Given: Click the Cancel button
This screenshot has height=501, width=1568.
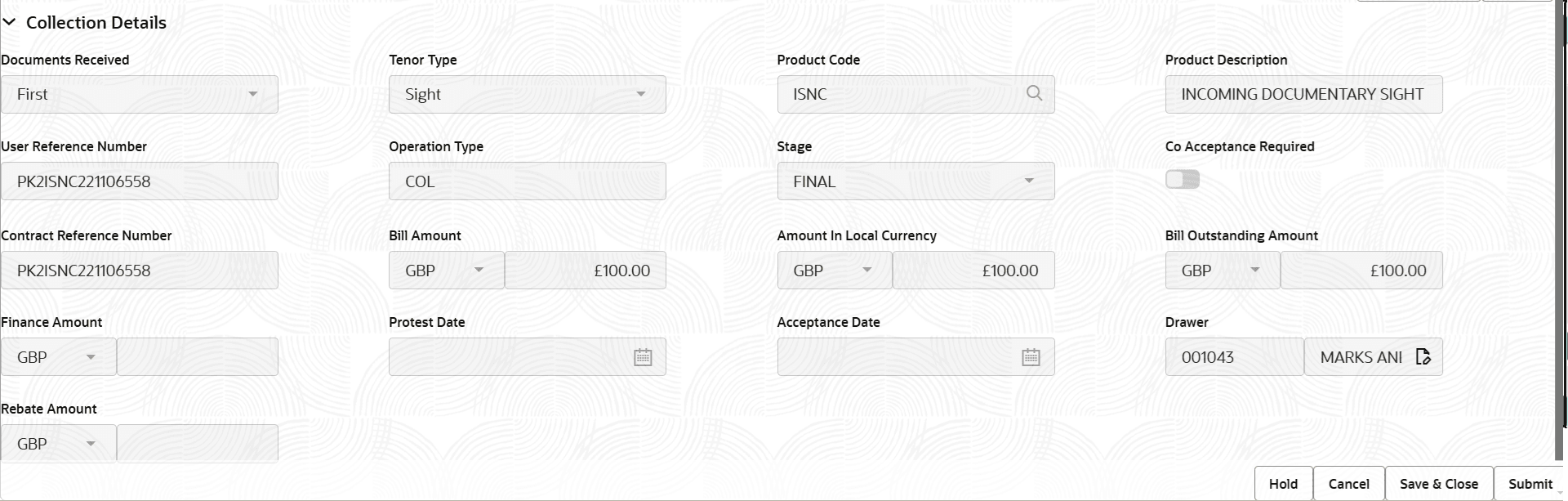Looking at the screenshot, I should pyautogui.click(x=1348, y=483).
